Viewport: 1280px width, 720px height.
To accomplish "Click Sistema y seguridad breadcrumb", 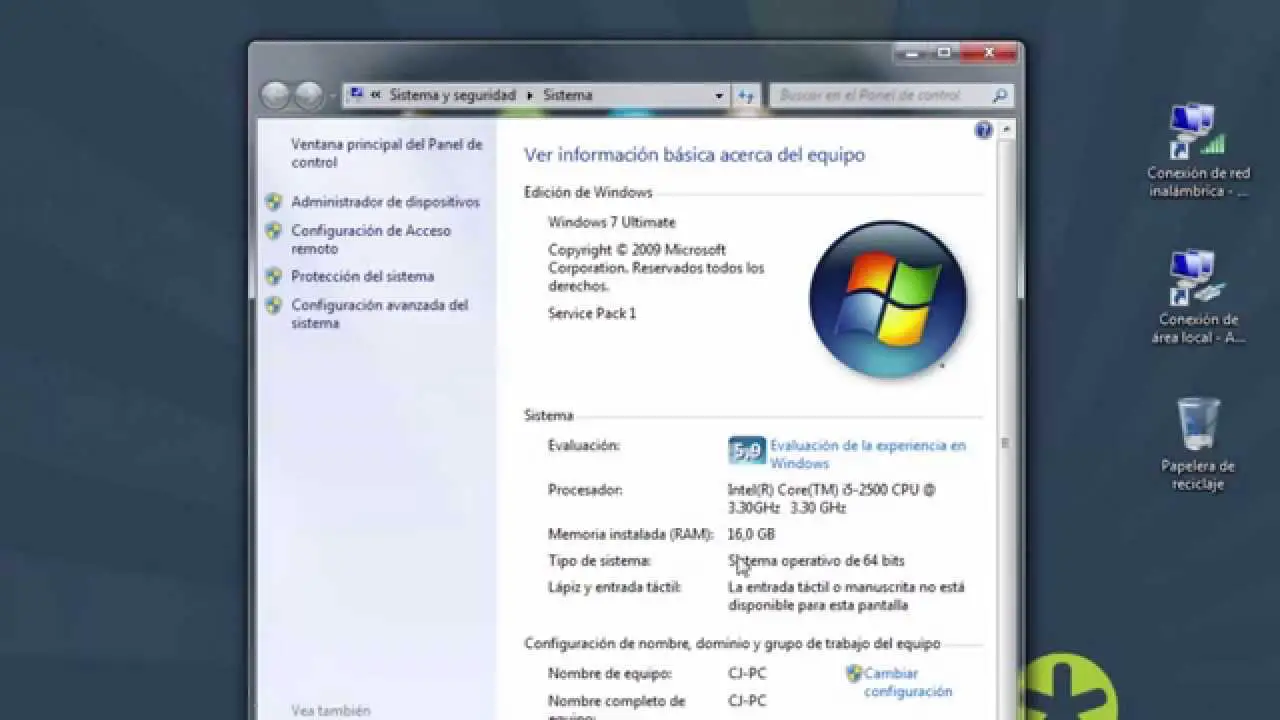I will point(452,96).
